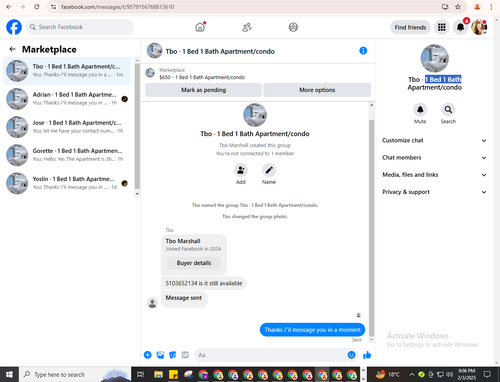Choose a sticker icon in composer
This screenshot has width=500, height=382.
172,355
